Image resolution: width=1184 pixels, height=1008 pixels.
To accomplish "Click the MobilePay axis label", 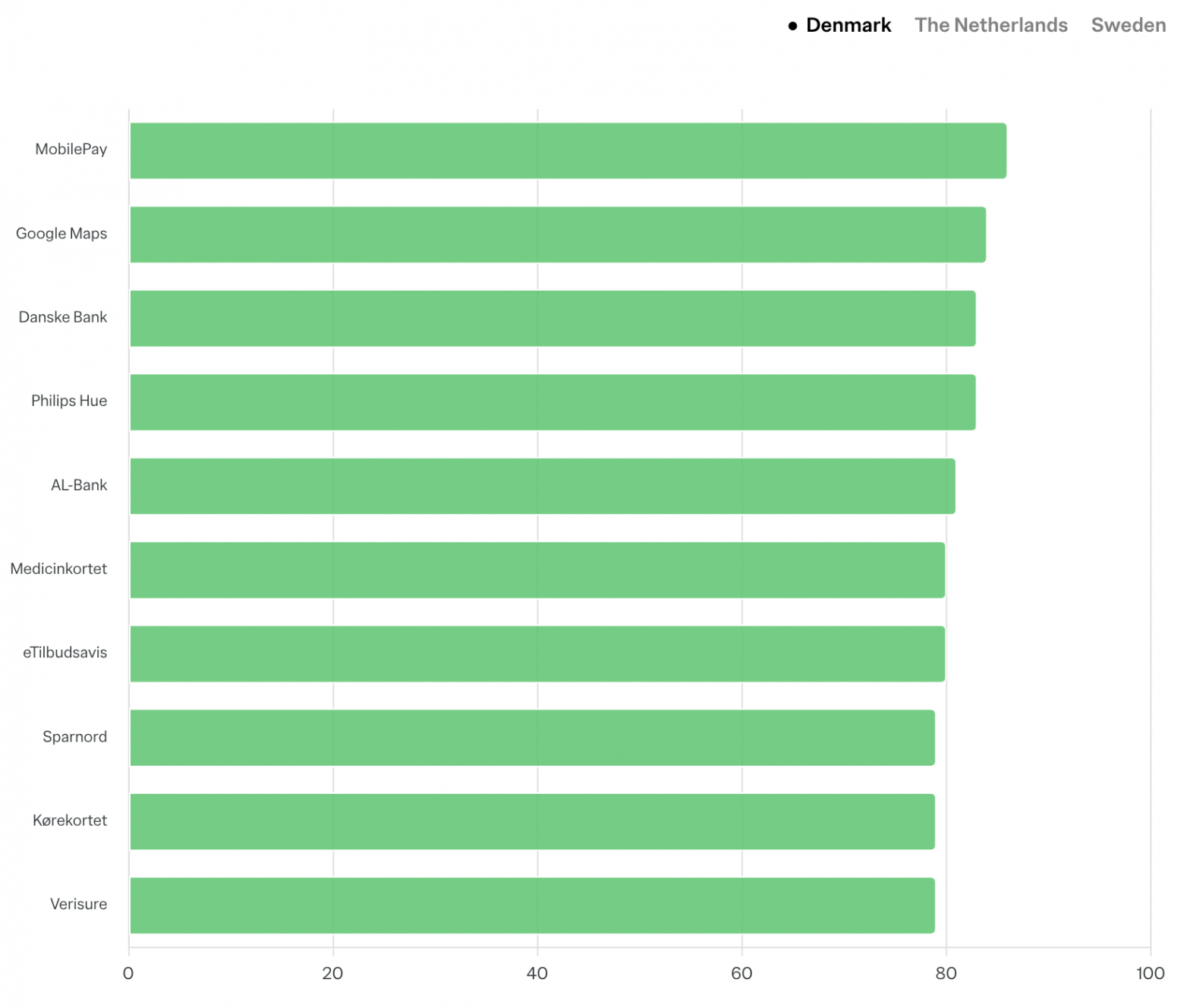I will point(71,150).
